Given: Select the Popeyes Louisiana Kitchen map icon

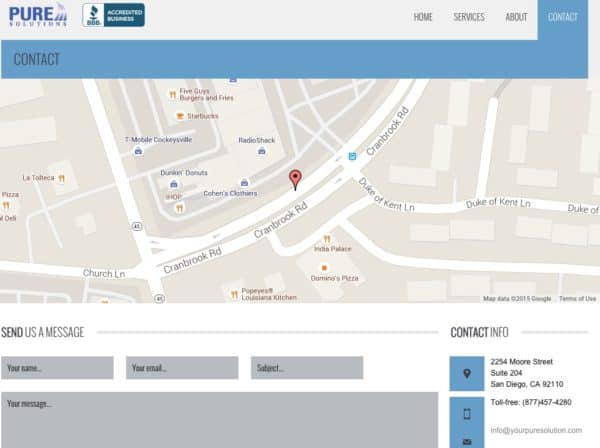Looking at the screenshot, I should (x=234, y=294).
